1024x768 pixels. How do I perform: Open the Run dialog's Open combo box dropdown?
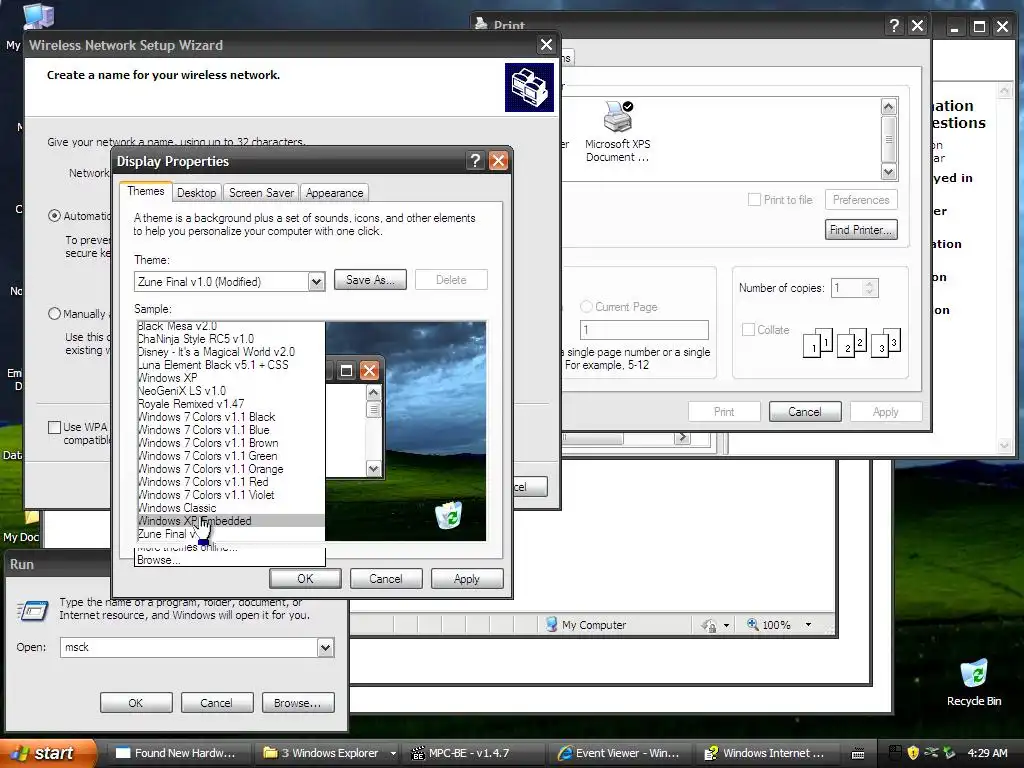(x=325, y=647)
